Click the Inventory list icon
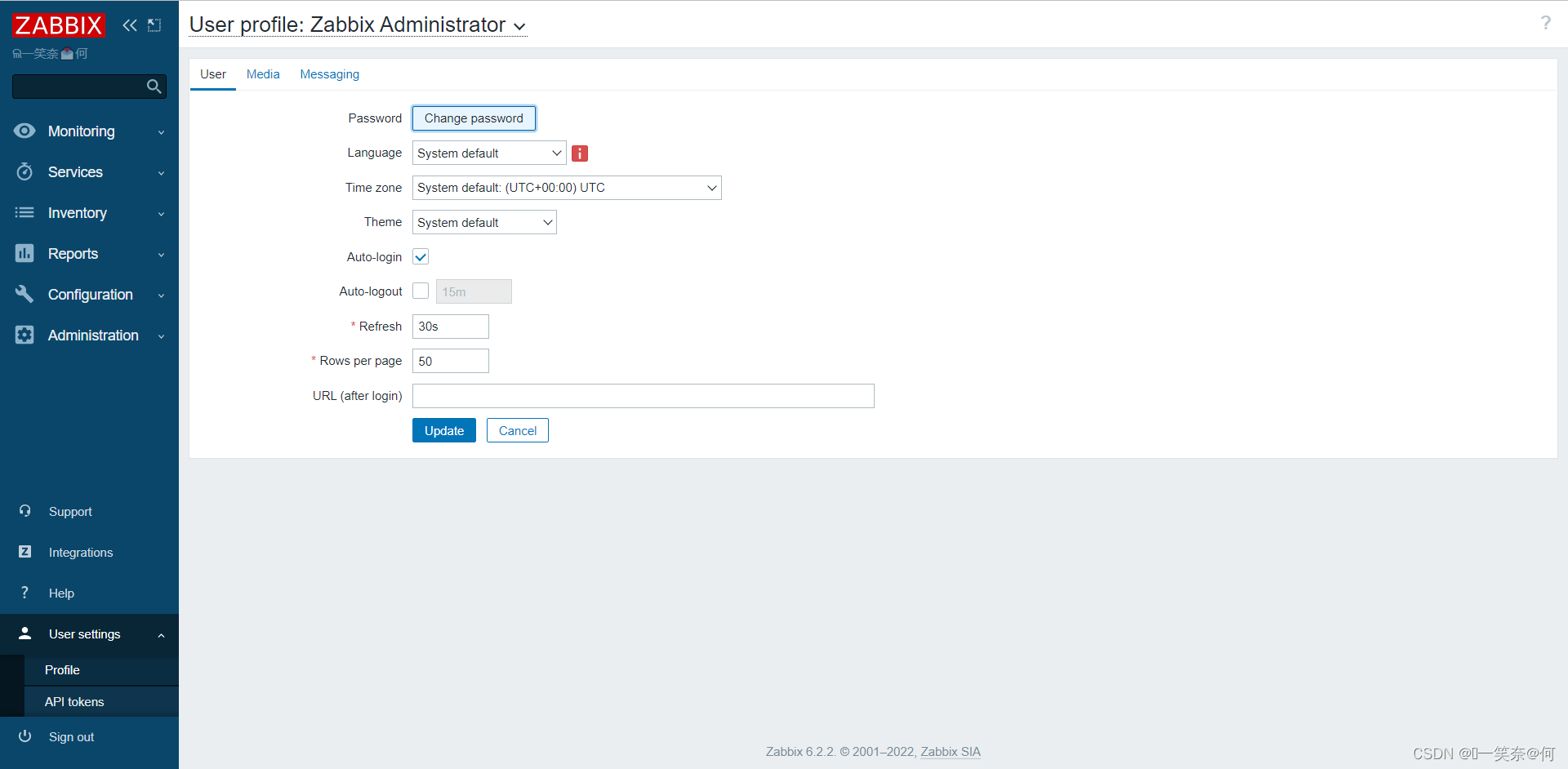Image resolution: width=1568 pixels, height=769 pixels. (x=24, y=212)
